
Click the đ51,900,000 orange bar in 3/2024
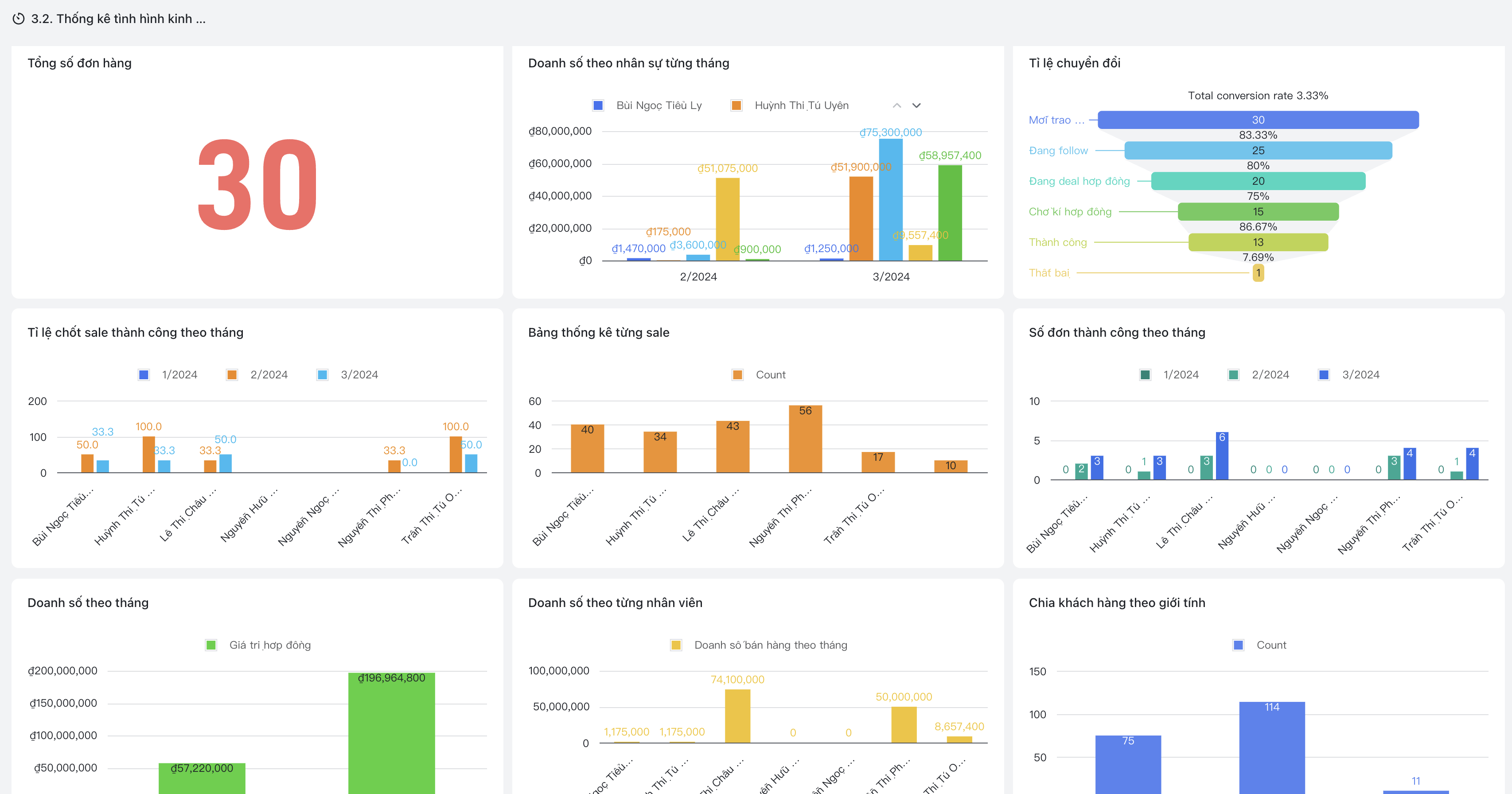tap(861, 218)
